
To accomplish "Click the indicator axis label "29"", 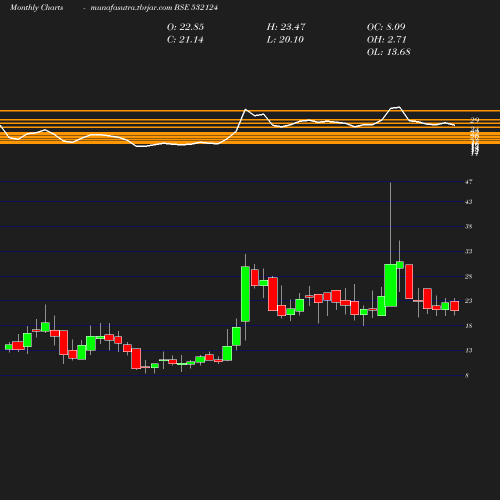I will pos(475,120).
